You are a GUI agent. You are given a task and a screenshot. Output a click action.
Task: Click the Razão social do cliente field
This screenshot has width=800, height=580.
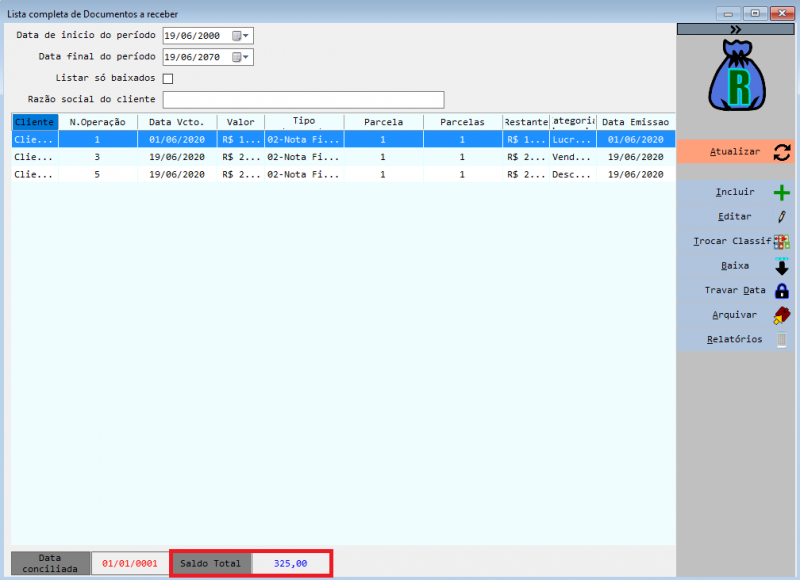[303, 99]
